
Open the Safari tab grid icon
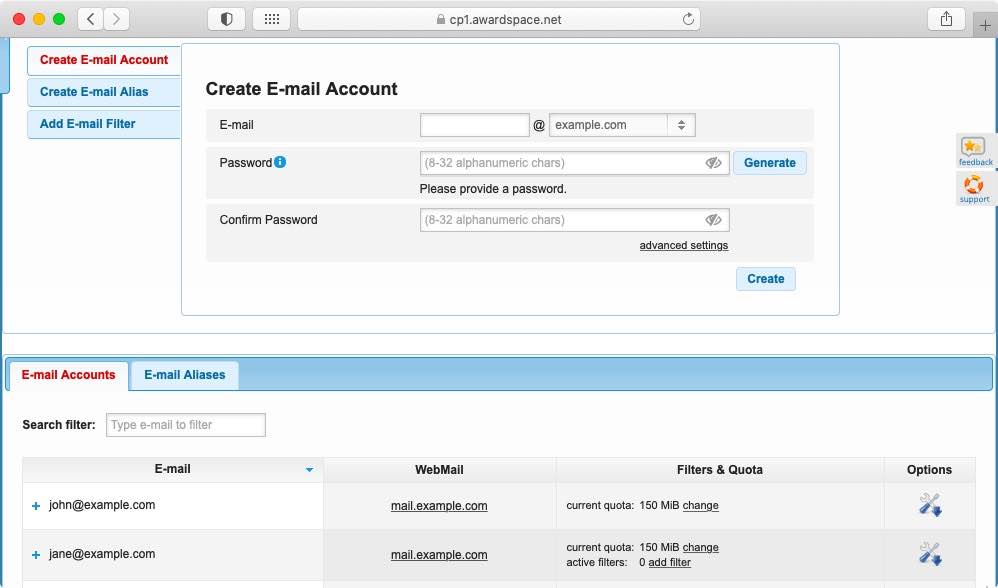click(271, 18)
